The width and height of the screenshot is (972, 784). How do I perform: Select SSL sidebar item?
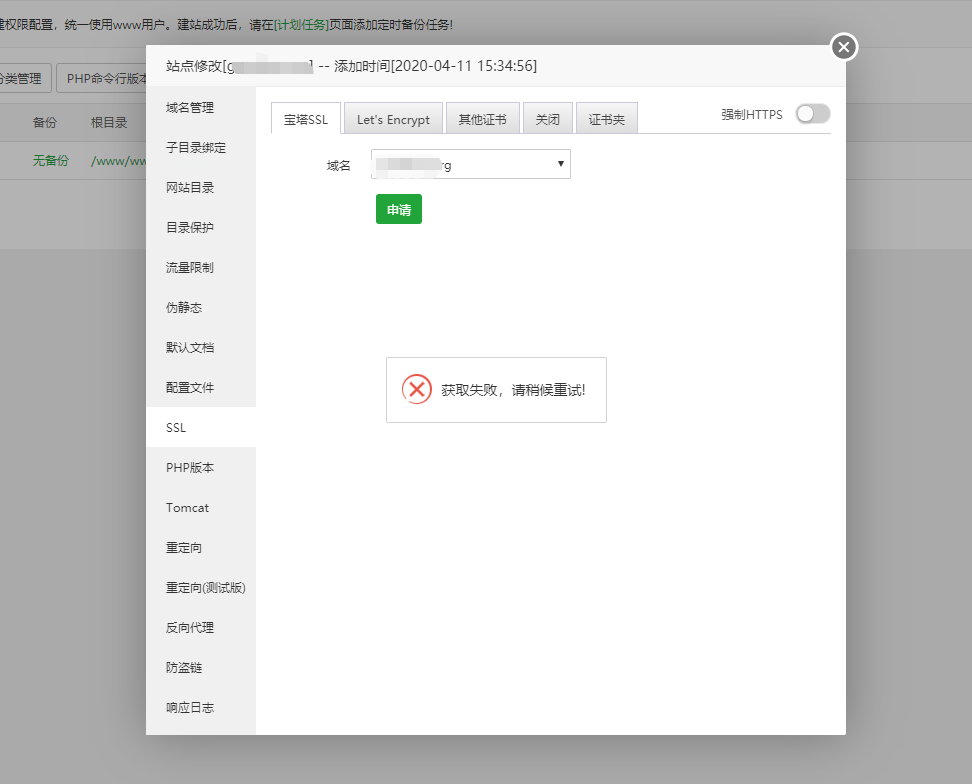click(201, 427)
